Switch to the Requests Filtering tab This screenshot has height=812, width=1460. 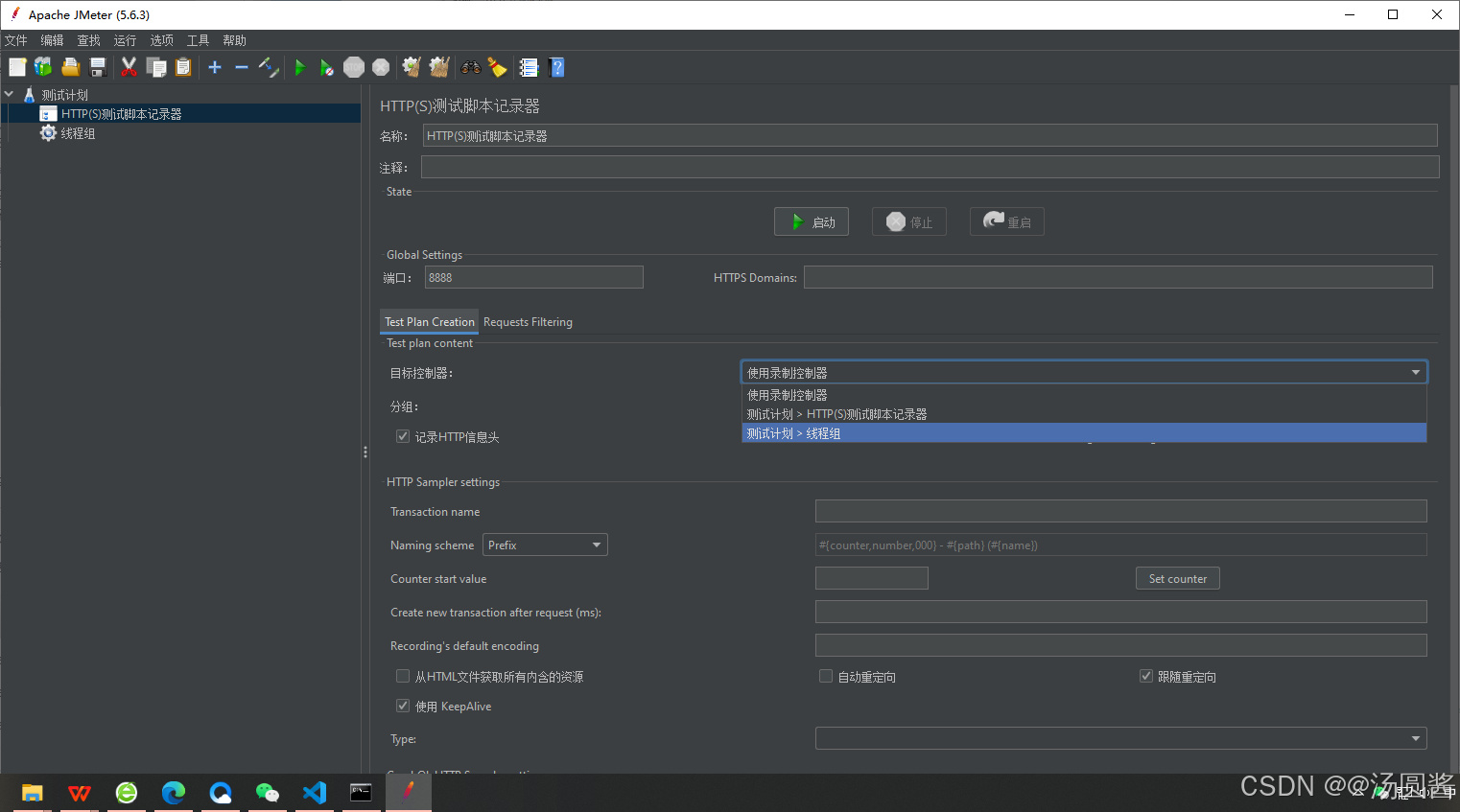point(528,322)
